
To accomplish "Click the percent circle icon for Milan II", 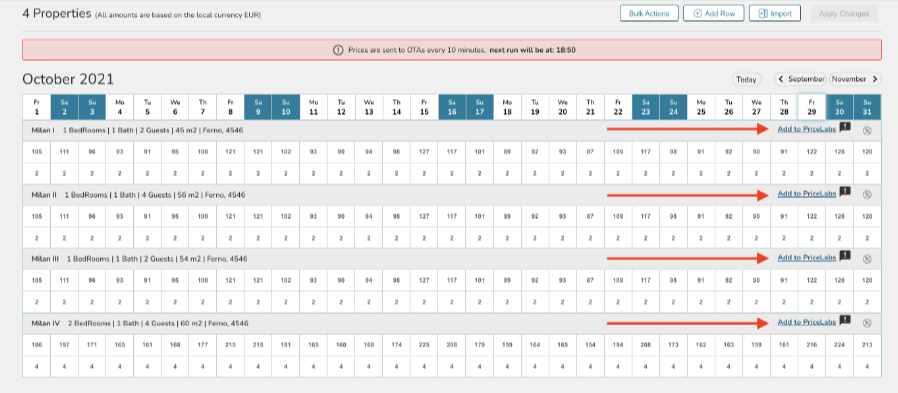I will pos(867,195).
